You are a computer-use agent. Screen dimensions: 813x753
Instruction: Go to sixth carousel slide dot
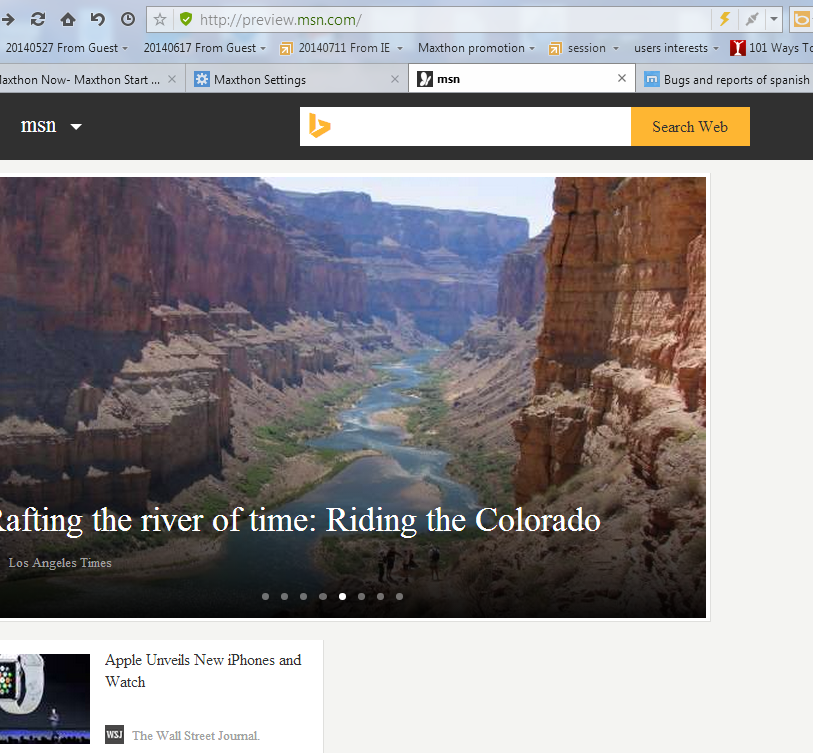click(x=361, y=596)
